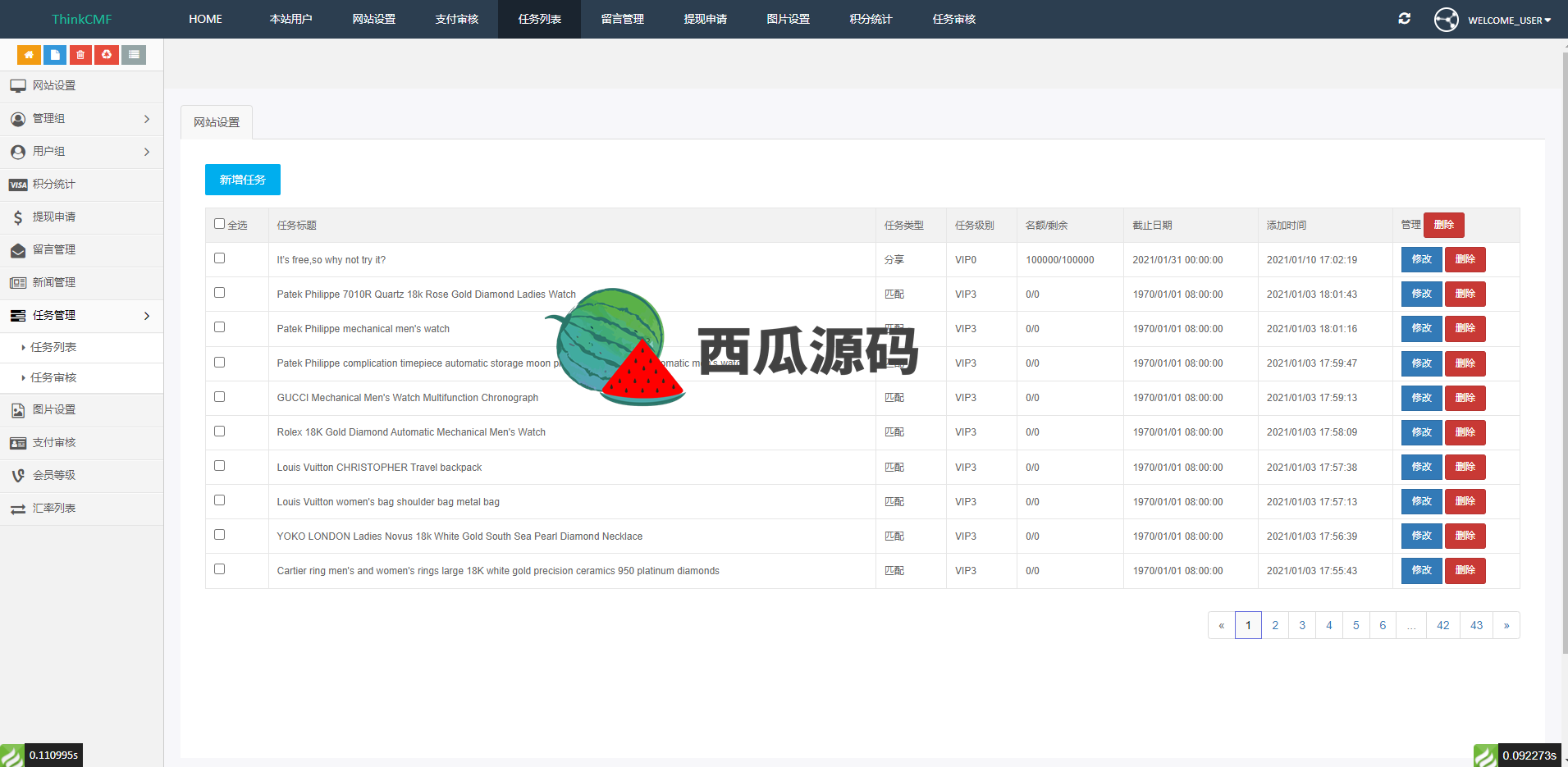The width and height of the screenshot is (1568, 767).
Task: Click the dollar icon beside 提现申请
Action: coord(18,217)
